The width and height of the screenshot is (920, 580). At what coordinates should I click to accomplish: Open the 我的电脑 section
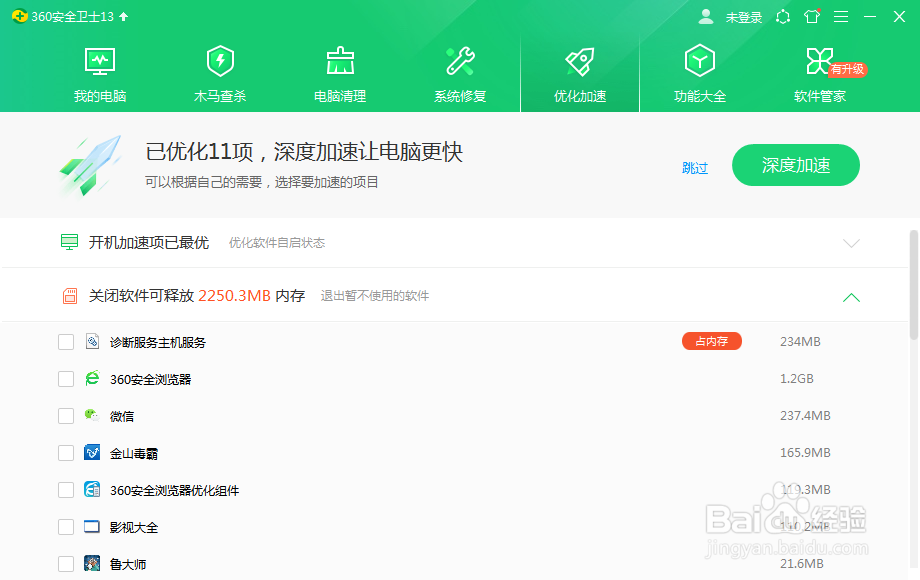pos(99,75)
